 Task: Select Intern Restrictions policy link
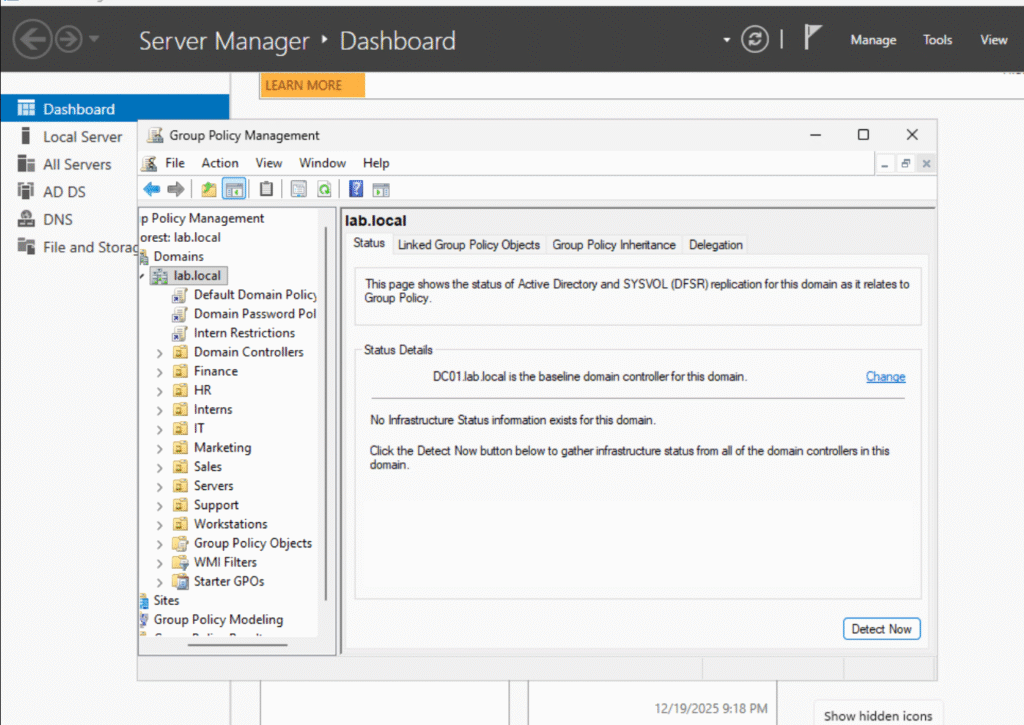pyautogui.click(x=244, y=333)
